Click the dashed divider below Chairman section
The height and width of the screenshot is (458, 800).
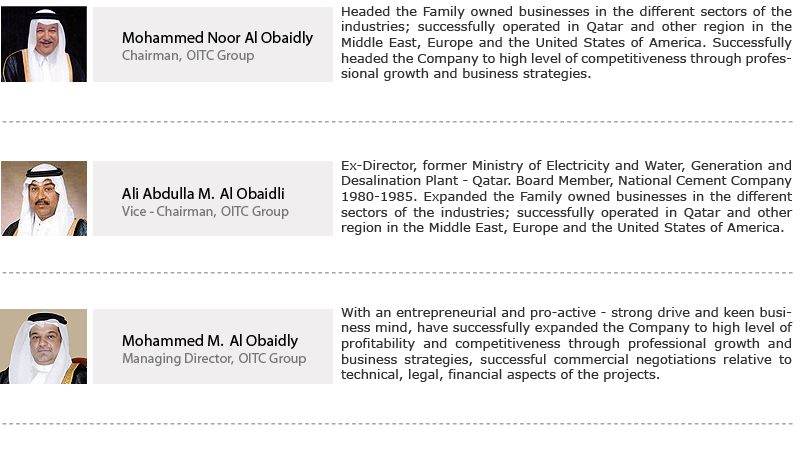click(x=397, y=122)
